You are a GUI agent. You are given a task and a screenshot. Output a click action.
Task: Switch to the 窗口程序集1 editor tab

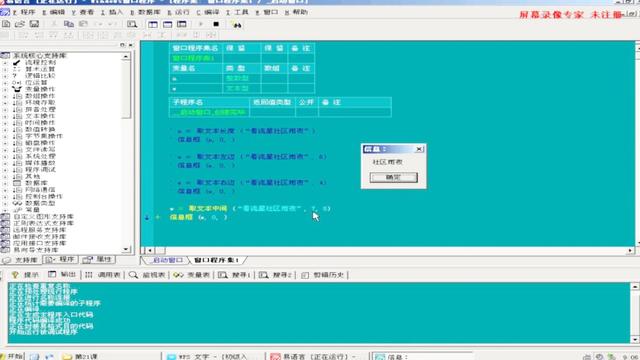pos(217,260)
